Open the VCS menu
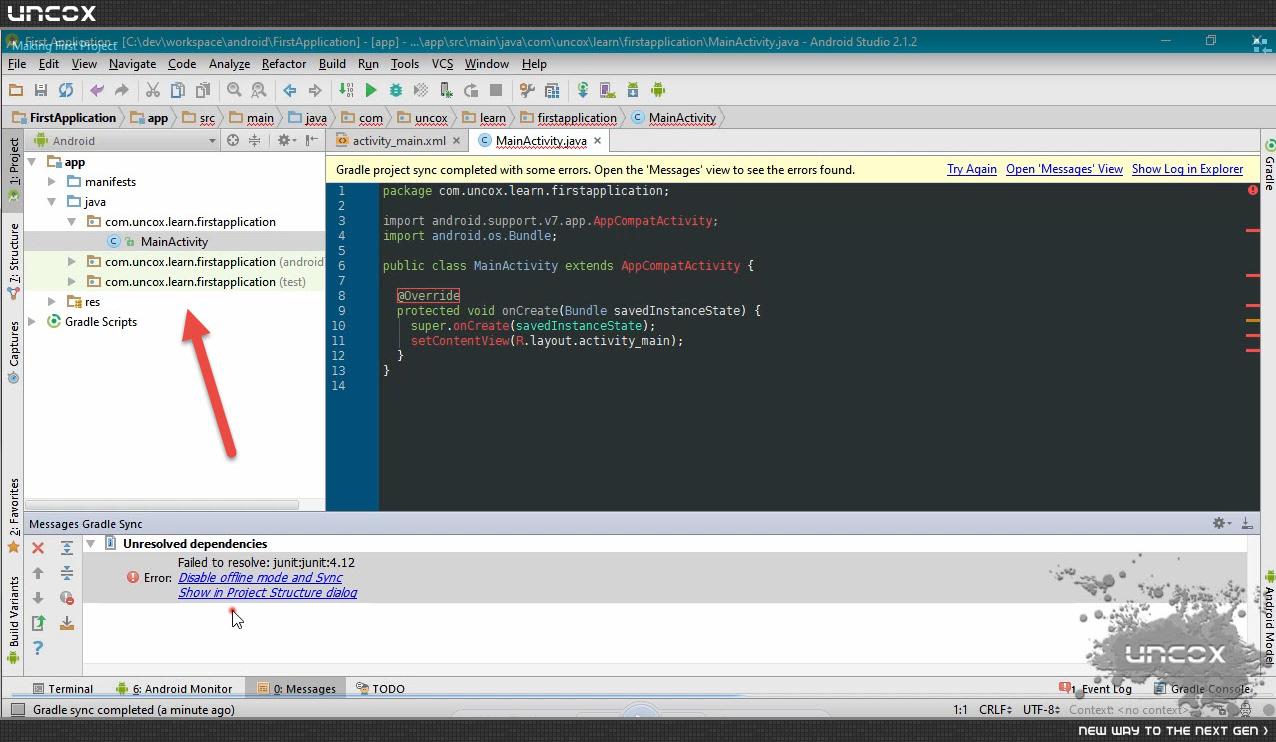This screenshot has width=1276, height=742. [442, 64]
